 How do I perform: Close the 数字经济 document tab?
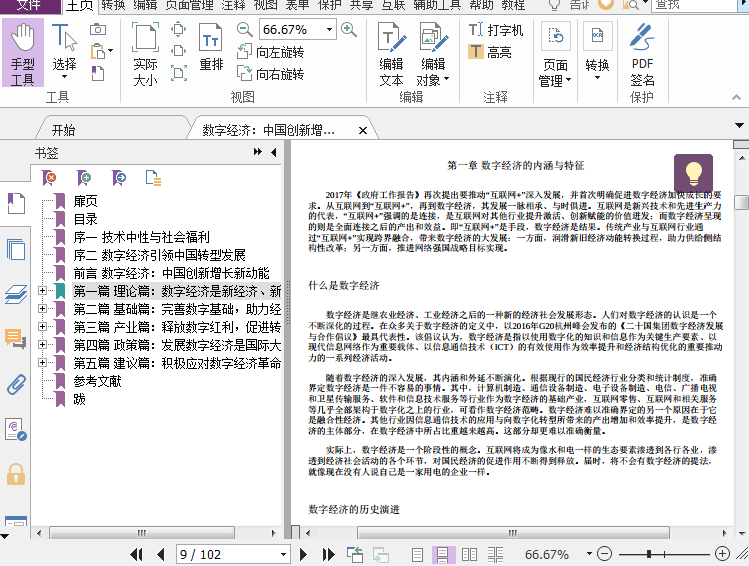[363, 130]
